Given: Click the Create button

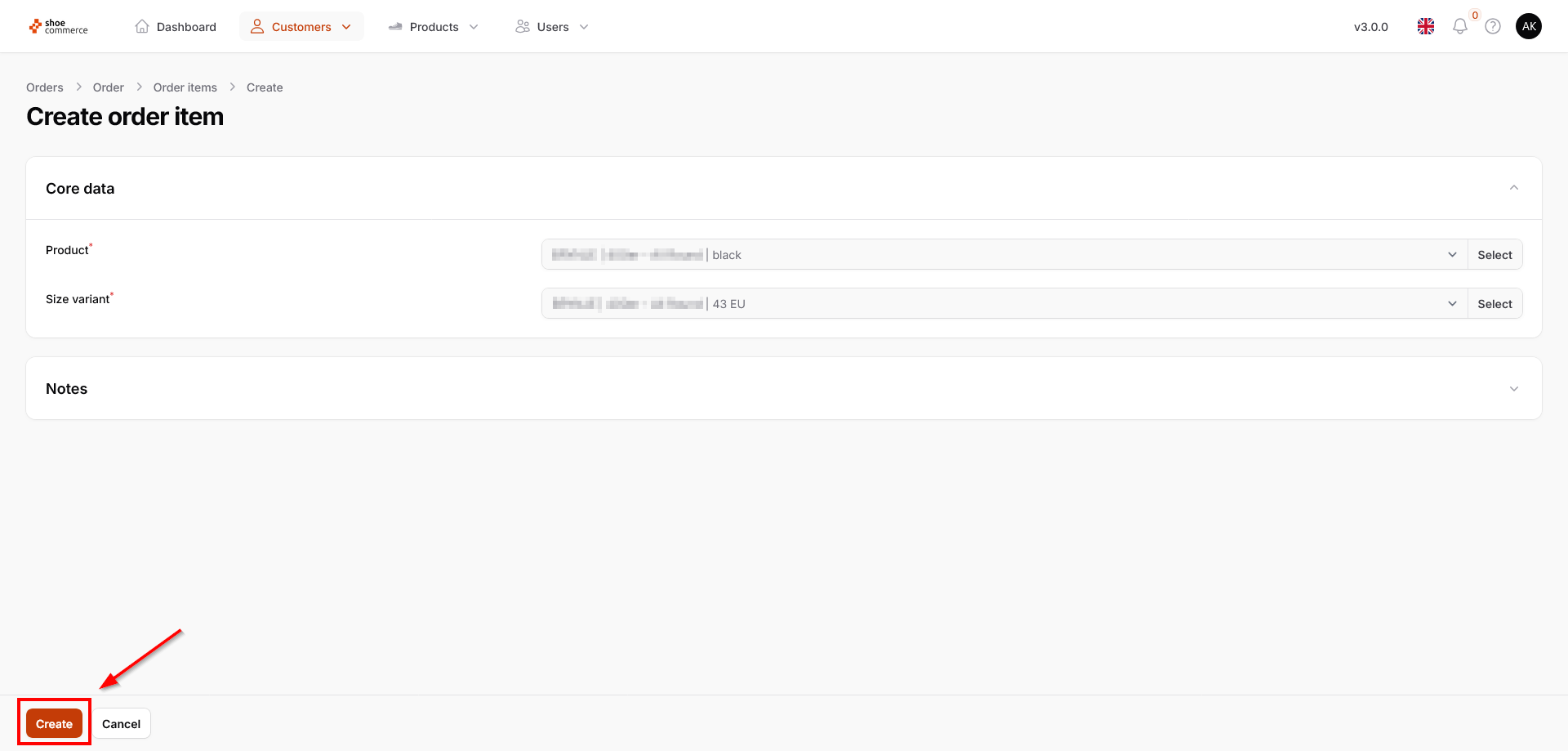Looking at the screenshot, I should (x=54, y=723).
